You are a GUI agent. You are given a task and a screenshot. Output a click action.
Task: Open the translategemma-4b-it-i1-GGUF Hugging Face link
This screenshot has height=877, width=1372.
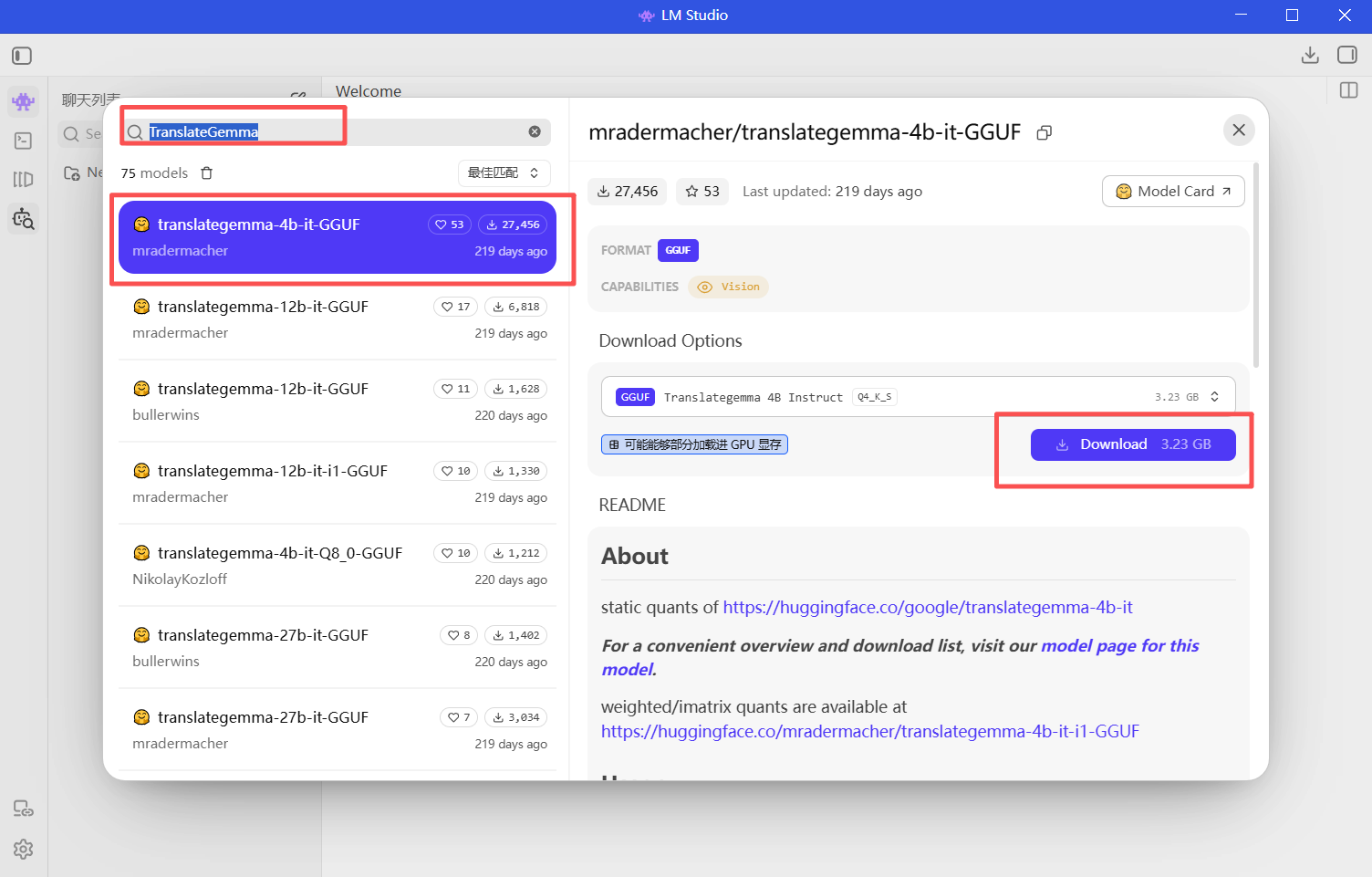click(x=870, y=732)
